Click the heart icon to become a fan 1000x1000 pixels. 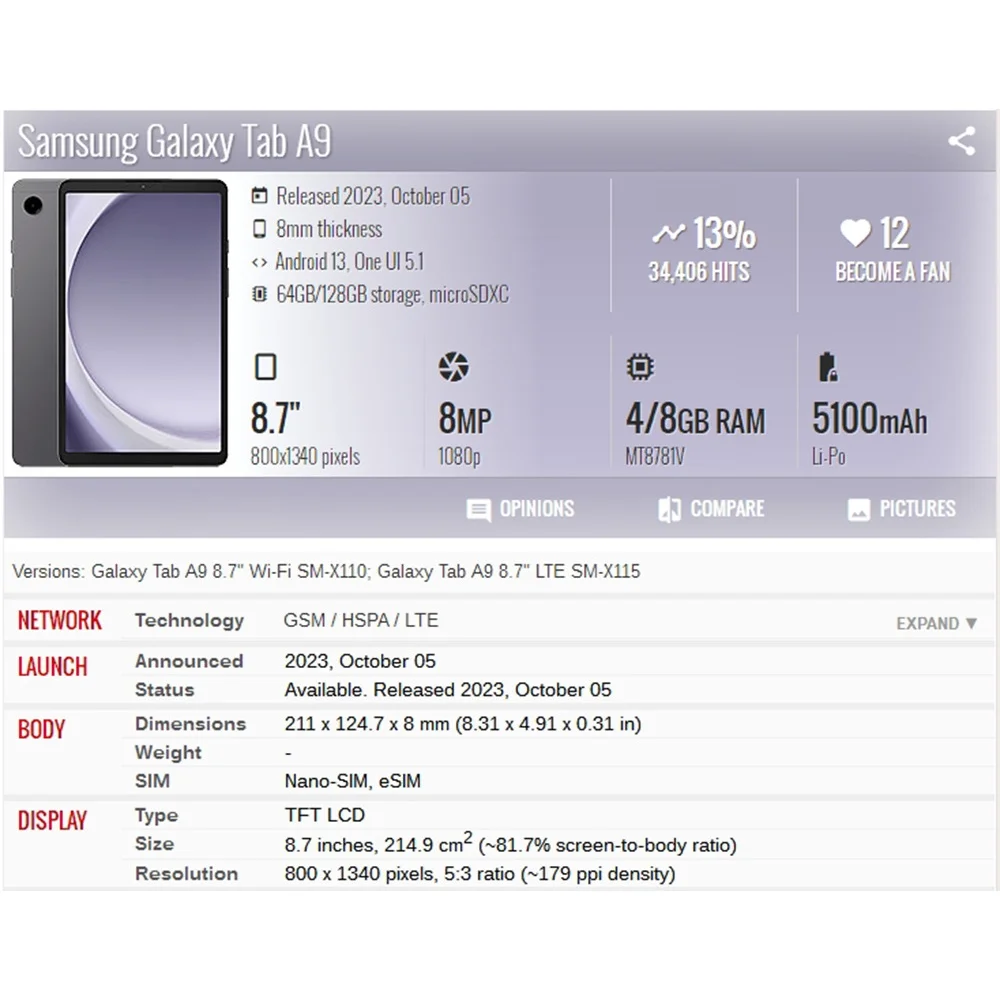point(855,232)
